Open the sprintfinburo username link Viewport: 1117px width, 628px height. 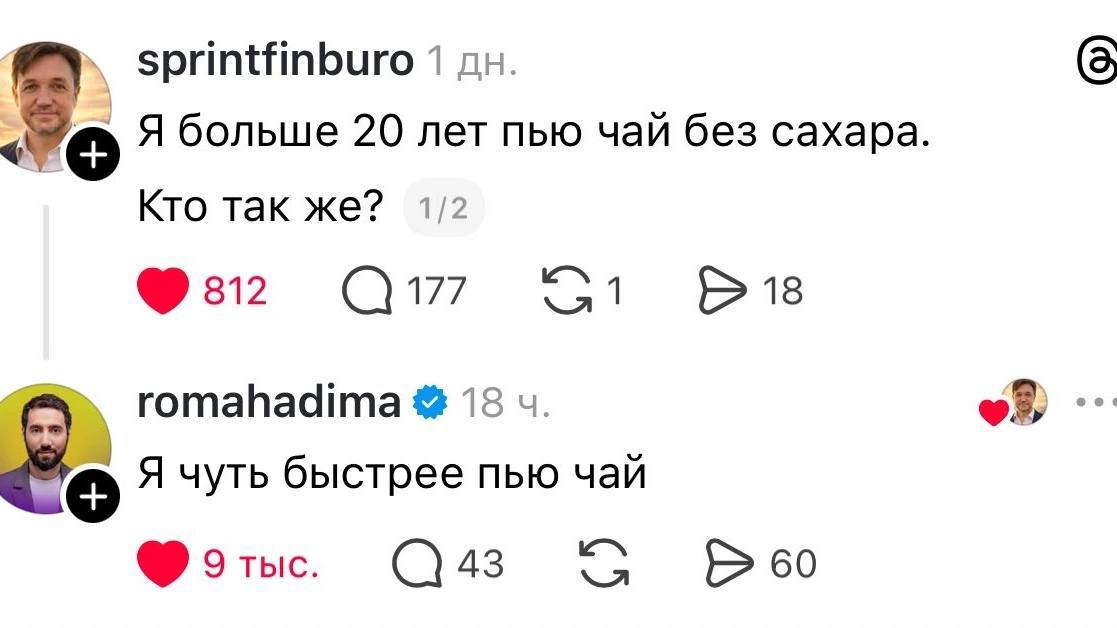tap(275, 62)
